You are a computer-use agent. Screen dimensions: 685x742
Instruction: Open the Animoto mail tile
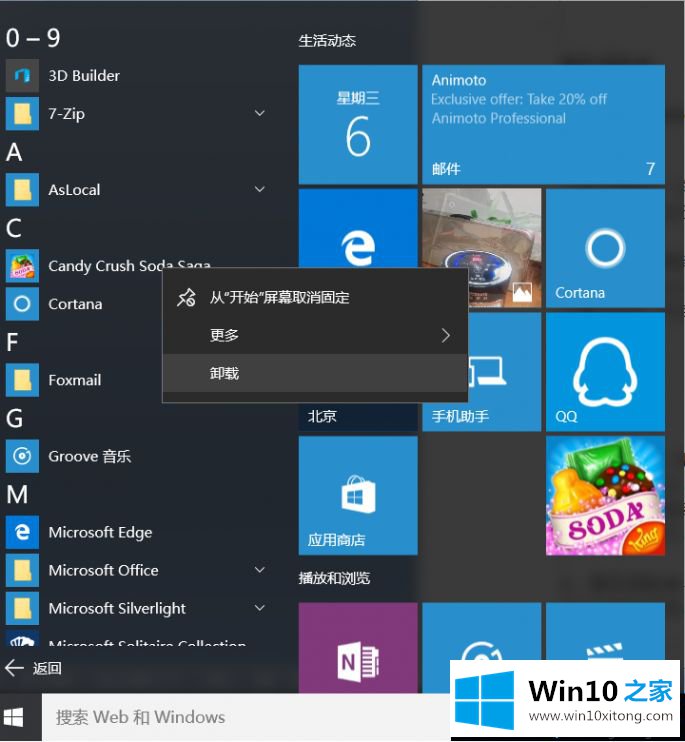[544, 124]
